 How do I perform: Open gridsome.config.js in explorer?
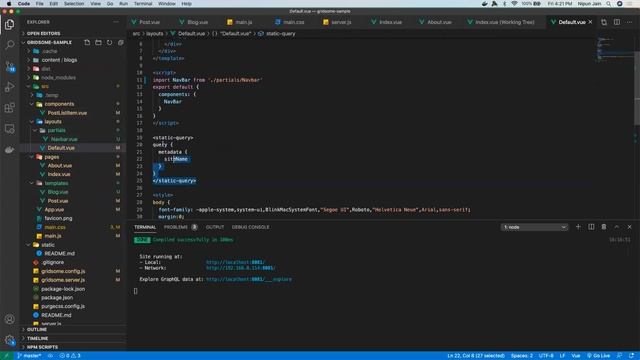click(x=63, y=271)
